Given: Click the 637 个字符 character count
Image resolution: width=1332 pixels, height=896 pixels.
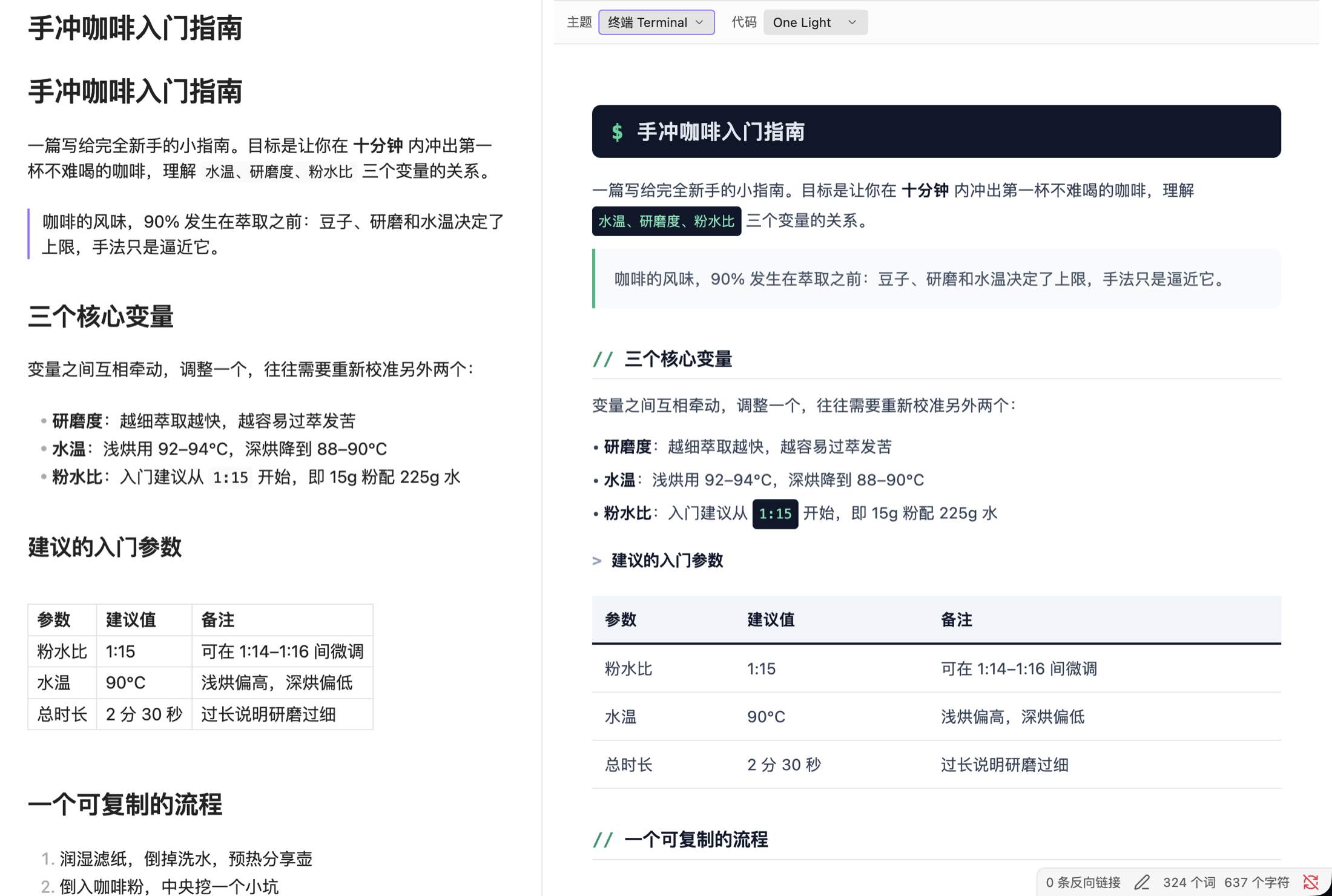Looking at the screenshot, I should (1256, 882).
